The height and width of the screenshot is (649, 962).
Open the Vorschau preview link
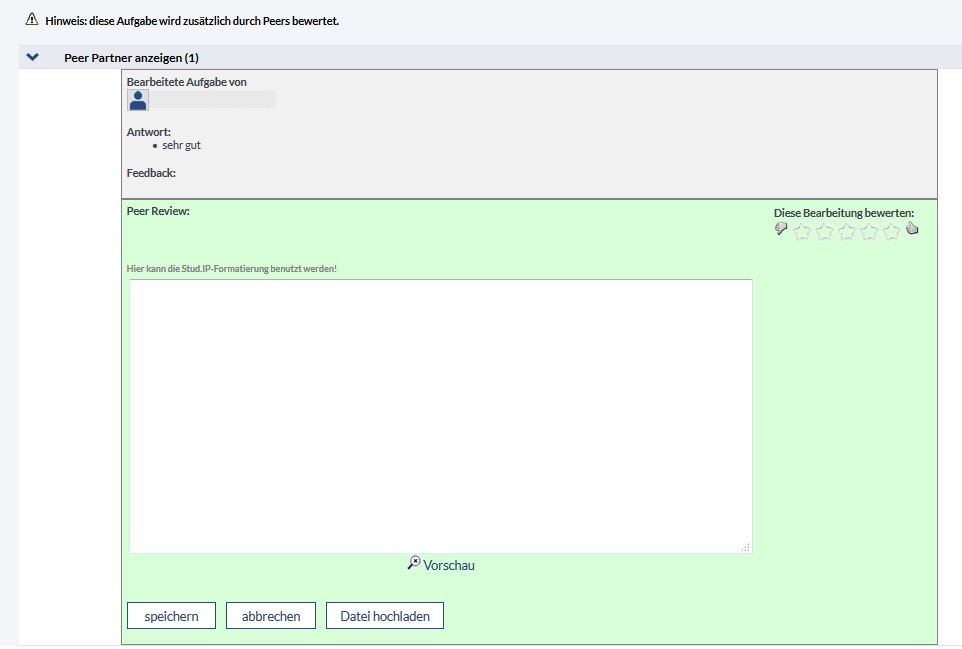[x=449, y=566]
